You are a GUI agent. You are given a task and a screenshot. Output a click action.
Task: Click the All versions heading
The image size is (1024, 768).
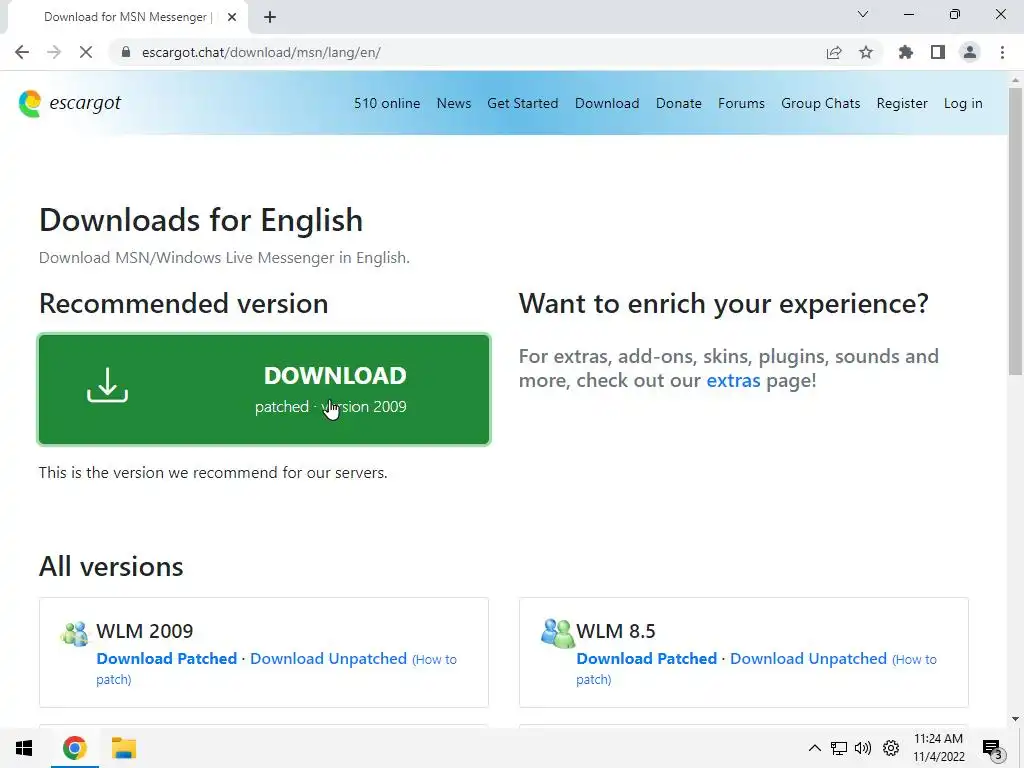click(x=111, y=566)
